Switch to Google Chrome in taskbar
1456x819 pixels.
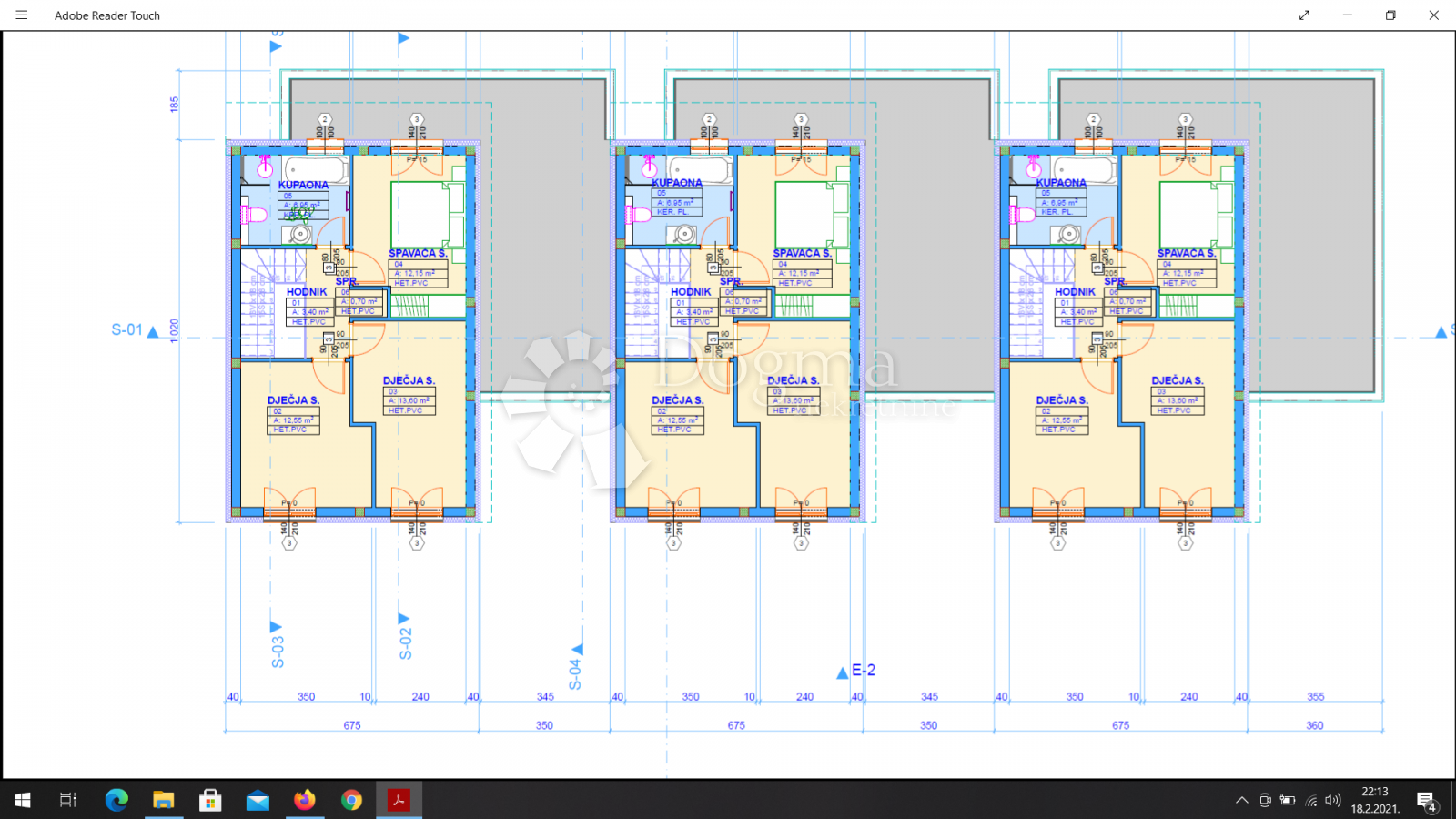(x=352, y=800)
